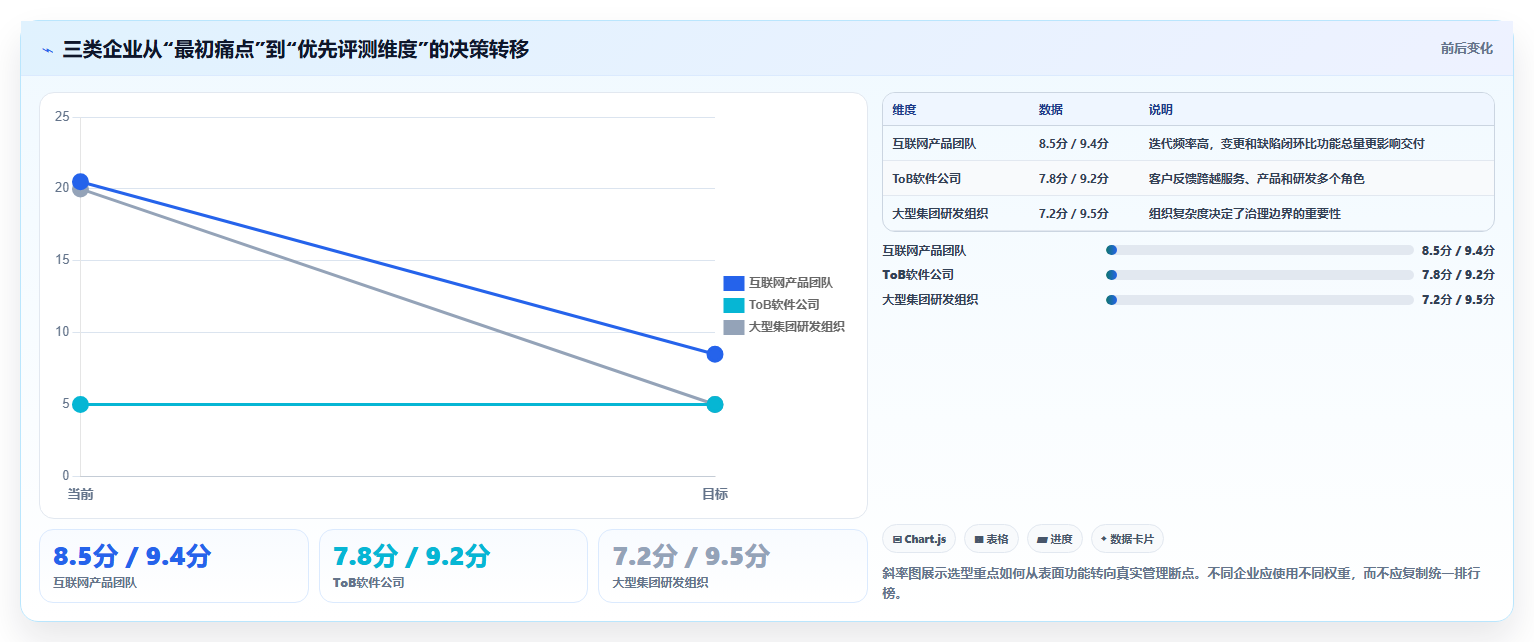Toggle 大型集团研发组织 legend color box
This screenshot has height=642, width=1534.
(734, 327)
